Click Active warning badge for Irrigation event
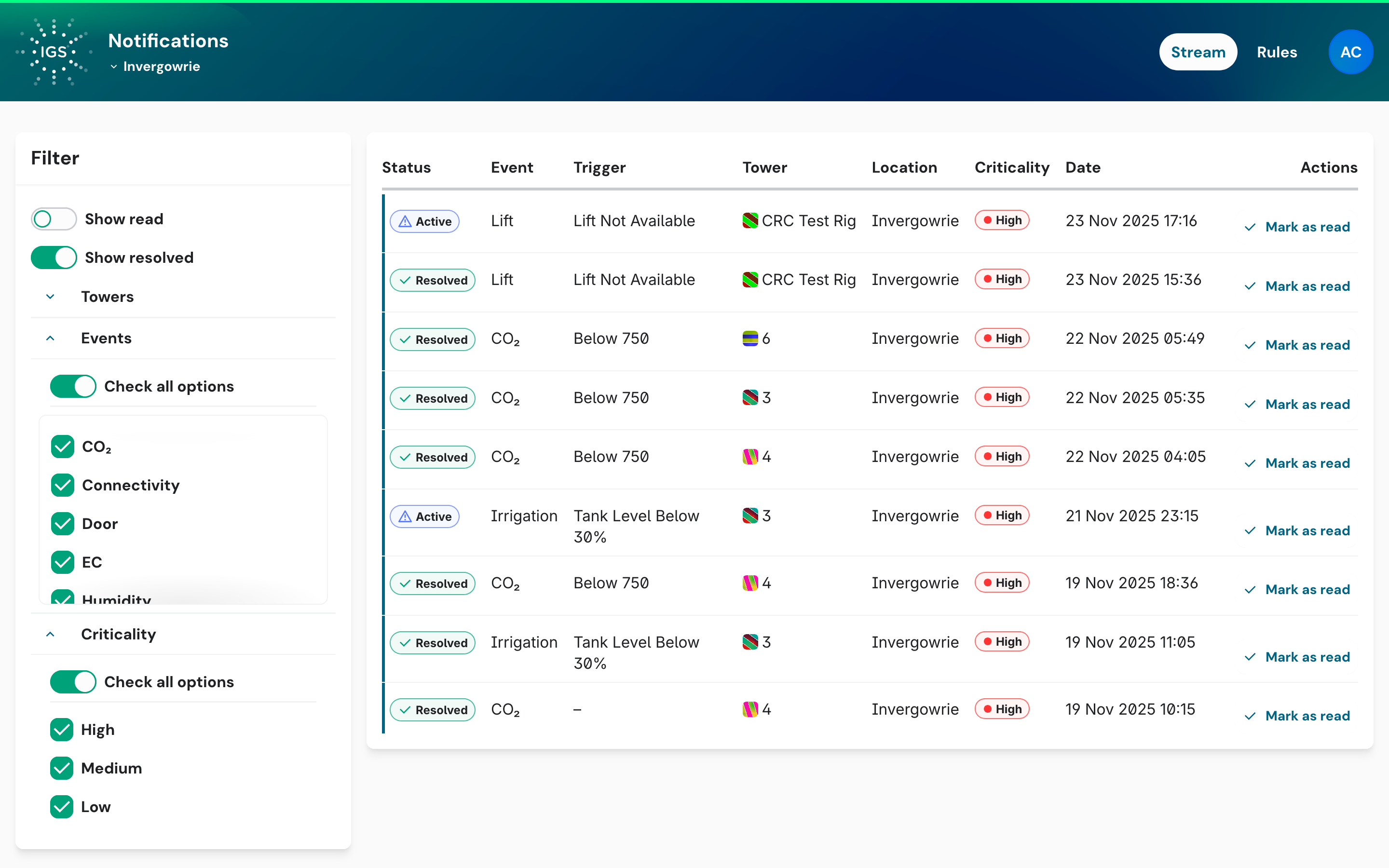The height and width of the screenshot is (868, 1389). click(x=424, y=516)
